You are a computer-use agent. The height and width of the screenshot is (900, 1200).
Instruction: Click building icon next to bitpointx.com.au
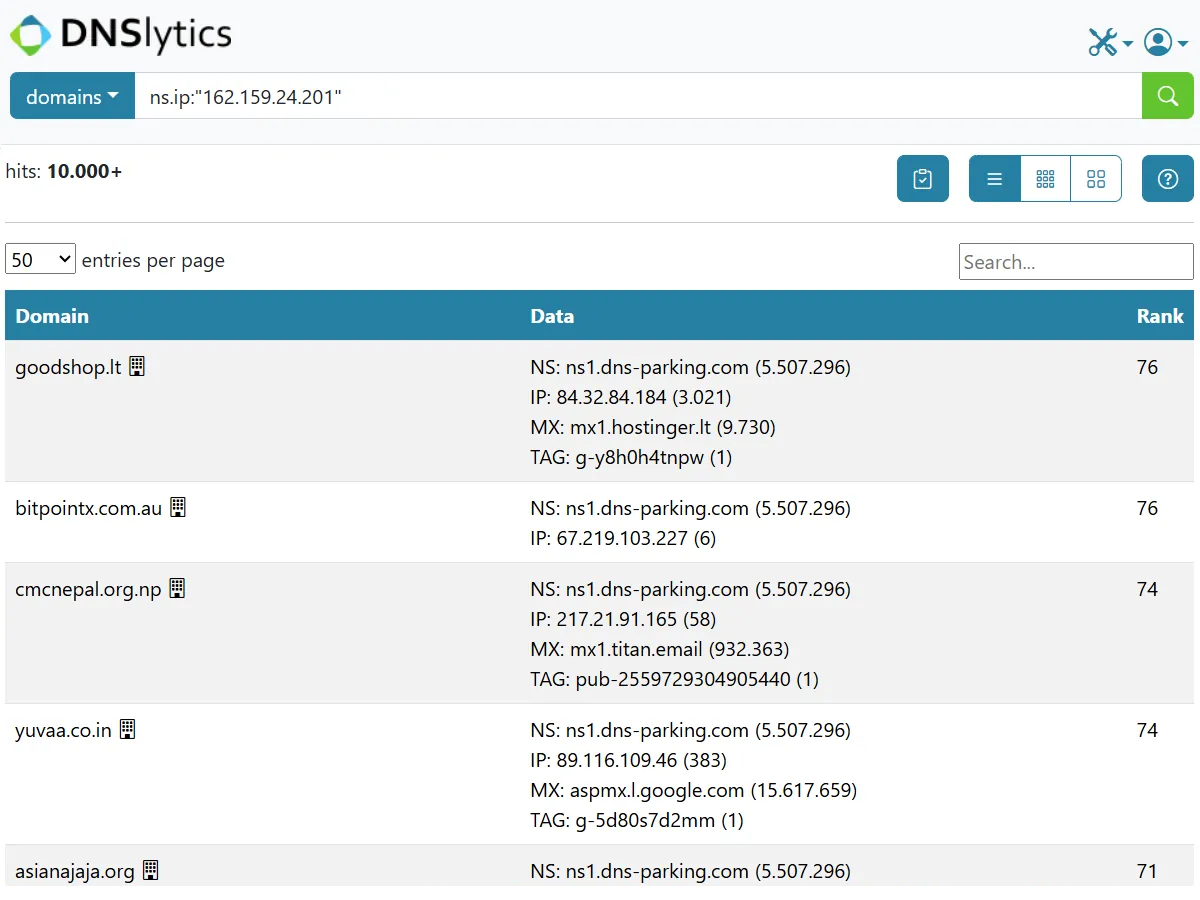(178, 507)
